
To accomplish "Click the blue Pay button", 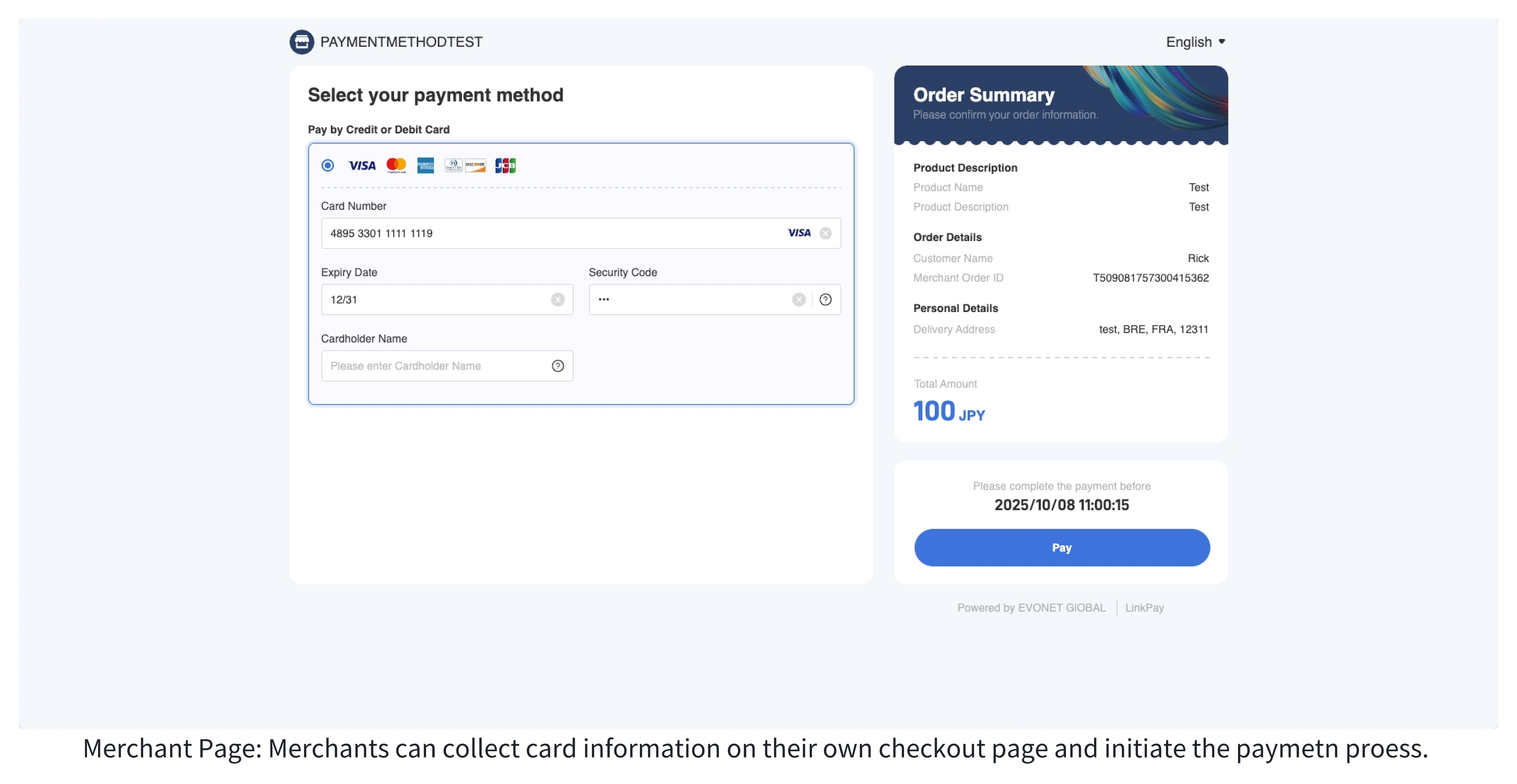I will point(1062,547).
